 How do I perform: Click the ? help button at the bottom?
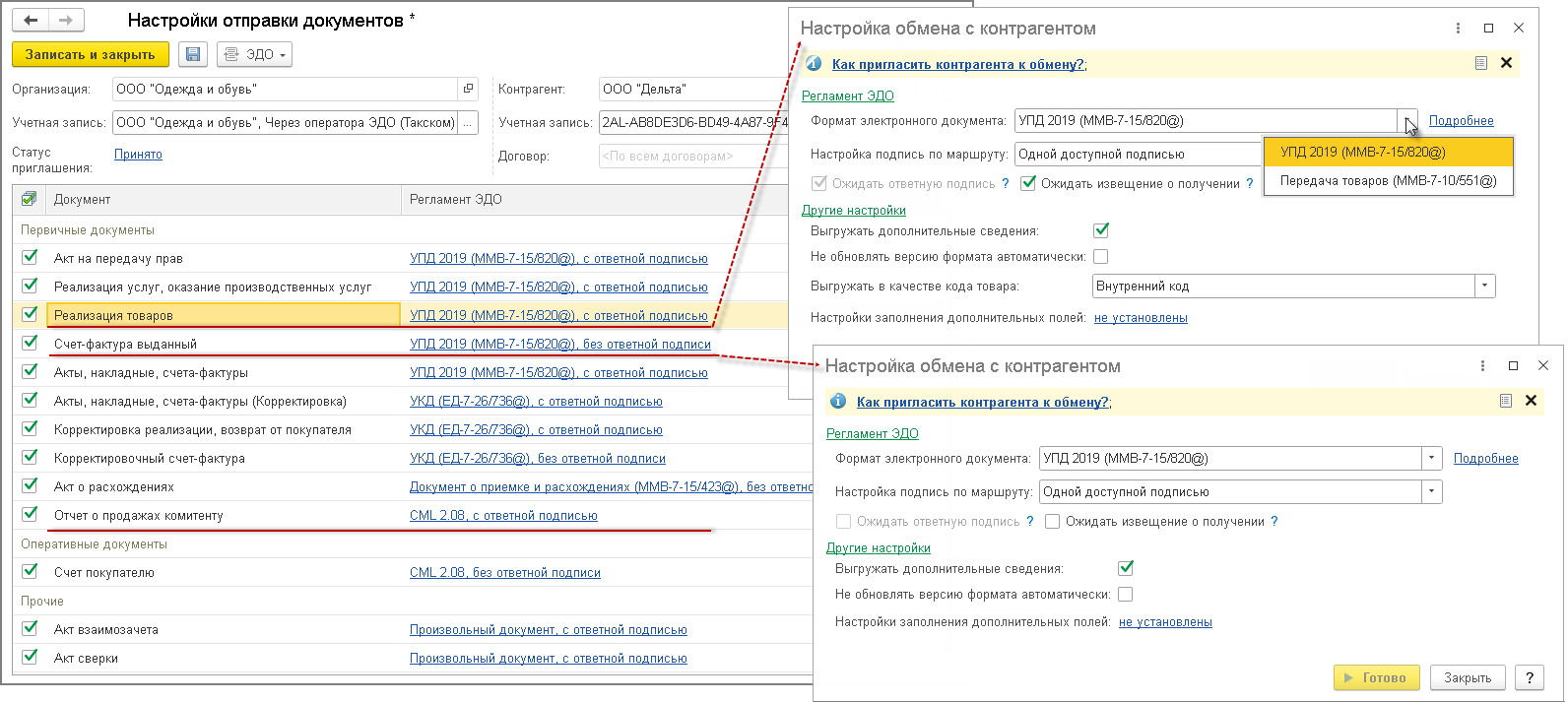coord(1529,677)
